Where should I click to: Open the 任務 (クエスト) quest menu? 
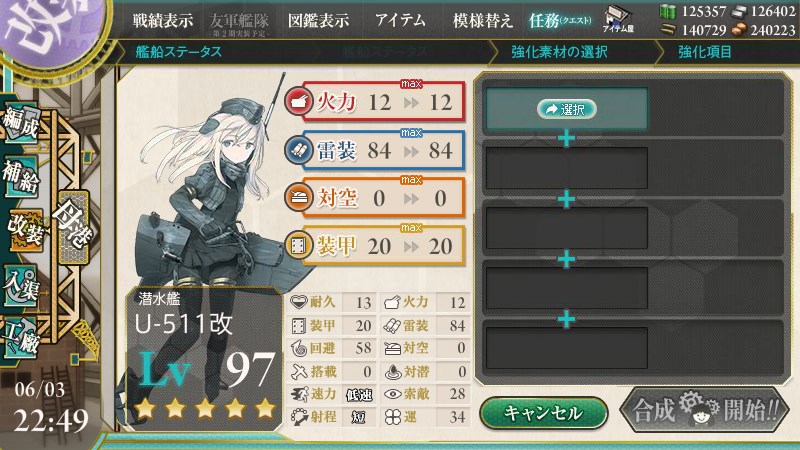coord(560,21)
